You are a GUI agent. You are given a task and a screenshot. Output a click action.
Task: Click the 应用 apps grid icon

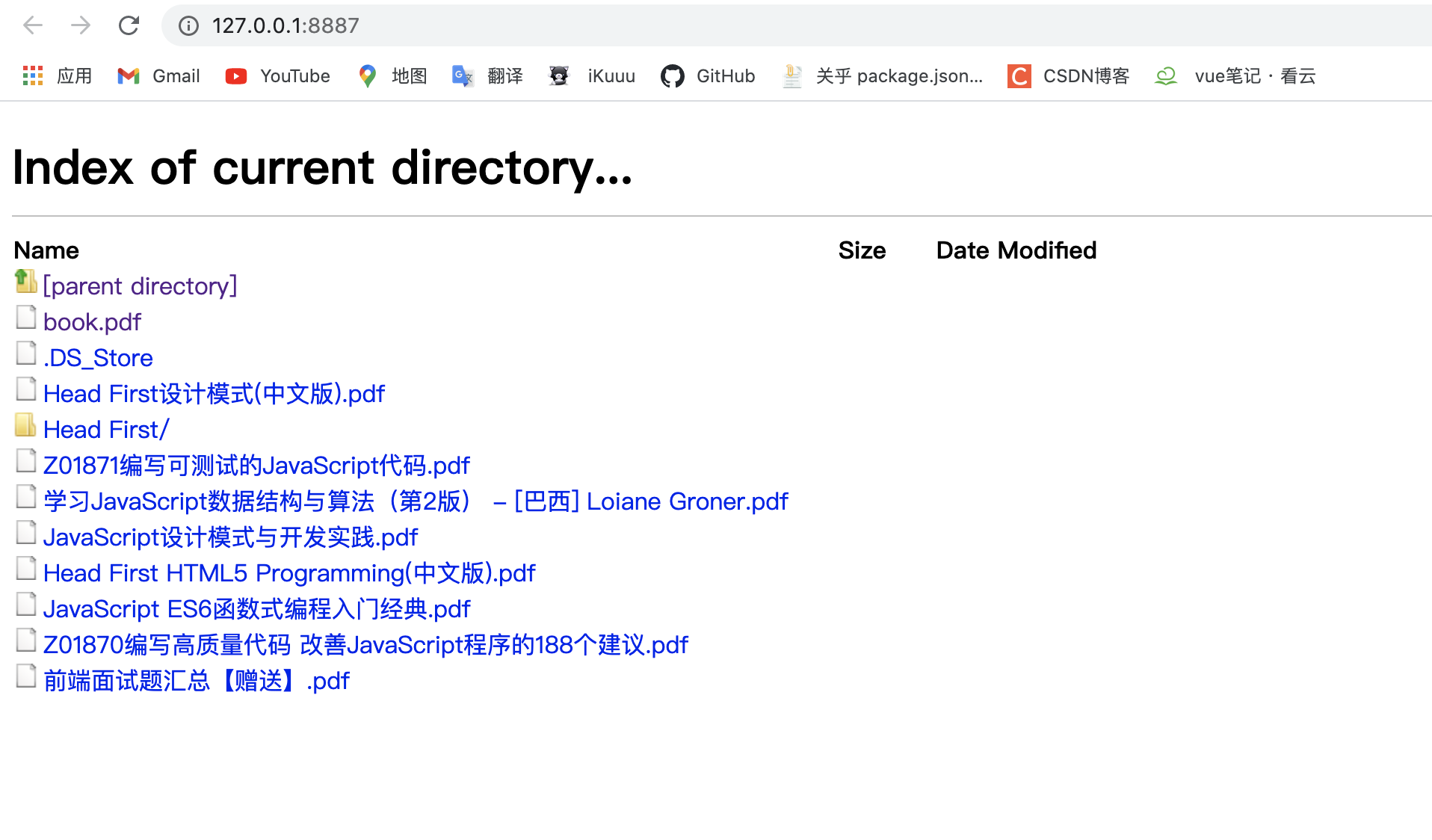point(32,75)
